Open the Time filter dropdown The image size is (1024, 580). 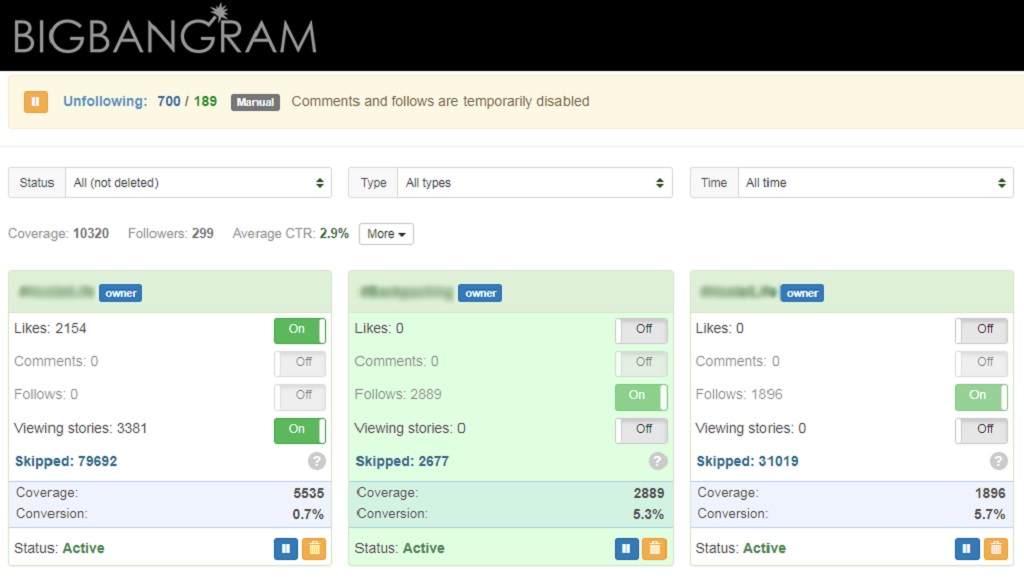point(876,183)
